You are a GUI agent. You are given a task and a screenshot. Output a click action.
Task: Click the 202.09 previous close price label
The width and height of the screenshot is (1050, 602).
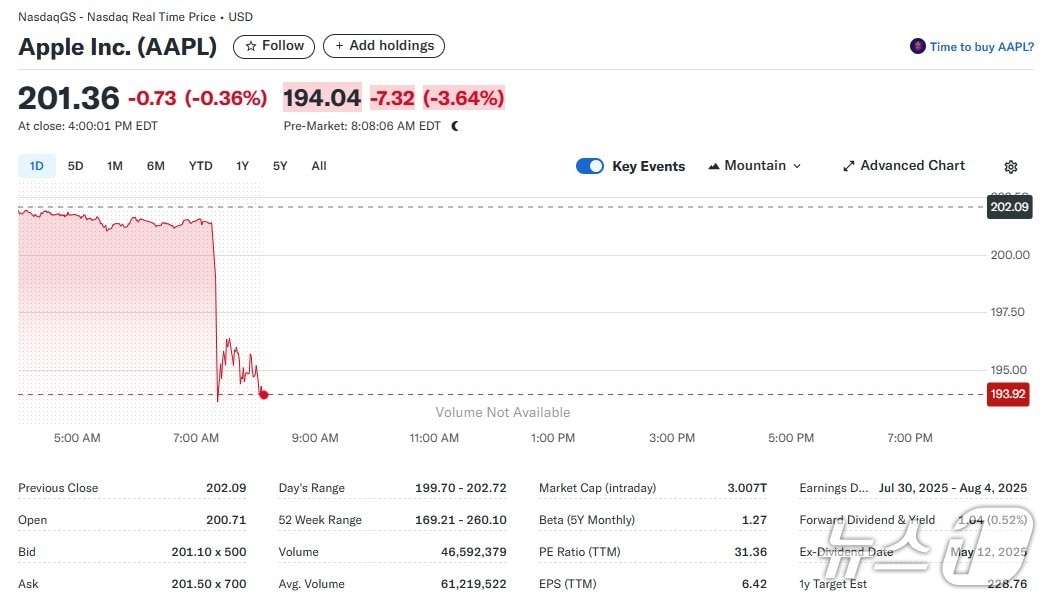pos(1009,208)
